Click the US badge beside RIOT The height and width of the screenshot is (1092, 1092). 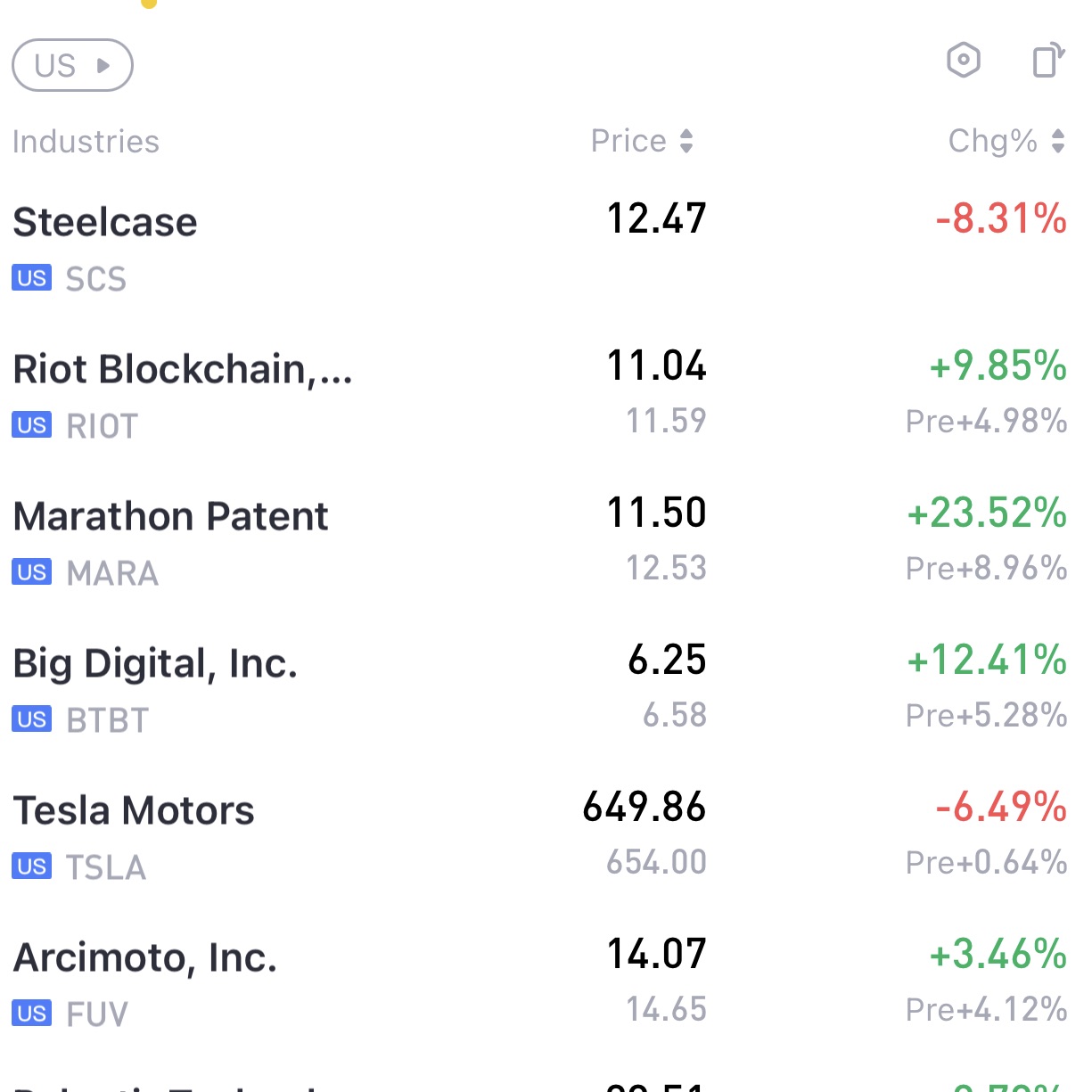coord(31,425)
